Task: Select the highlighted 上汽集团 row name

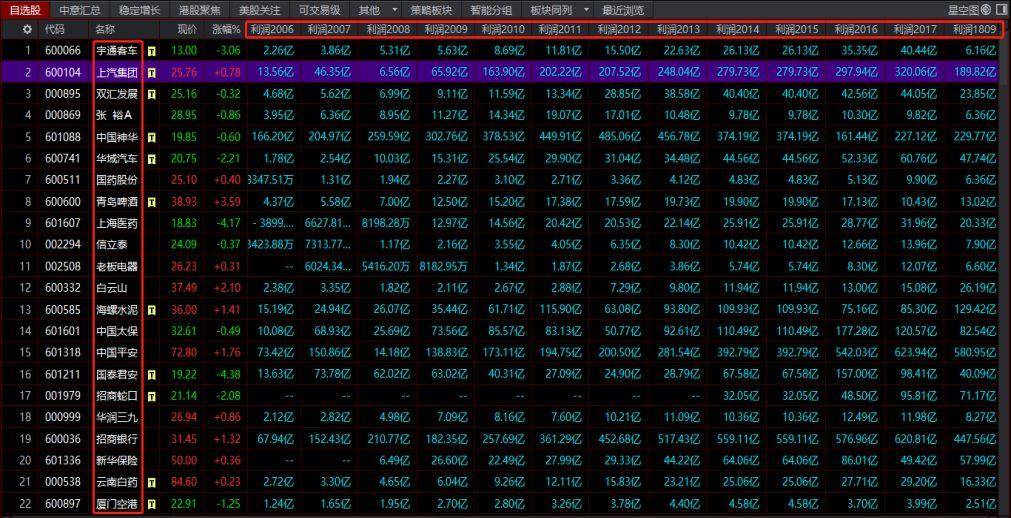Action: coord(117,72)
